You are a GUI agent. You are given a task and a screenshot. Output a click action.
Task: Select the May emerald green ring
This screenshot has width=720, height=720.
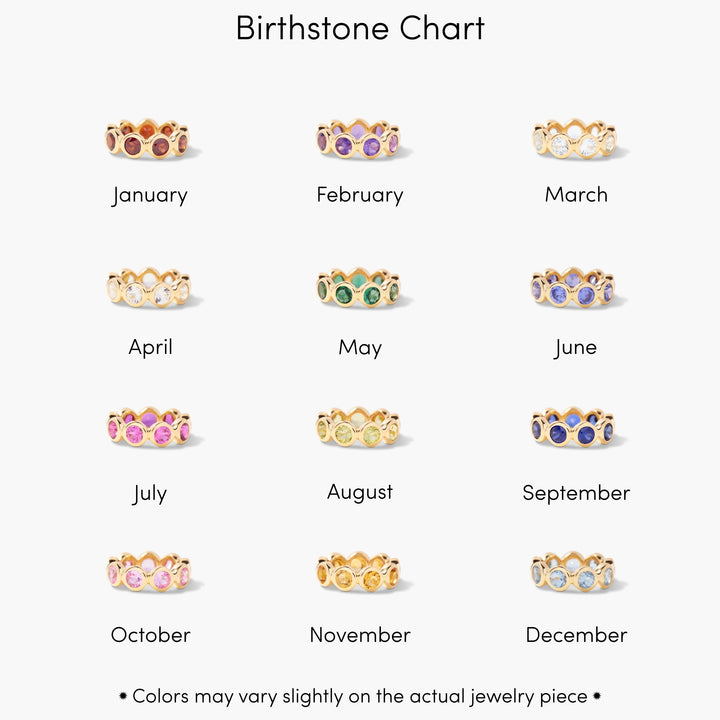(x=359, y=288)
